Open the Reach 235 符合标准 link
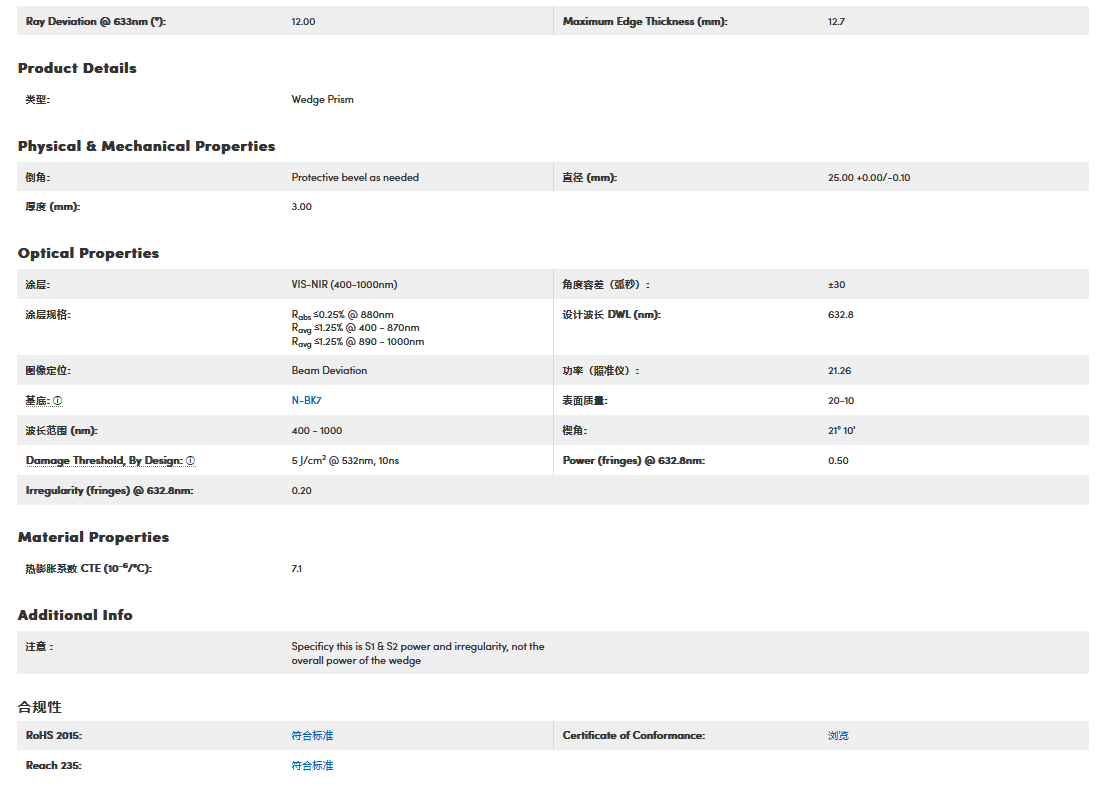This screenshot has width=1103, height=792. point(312,766)
